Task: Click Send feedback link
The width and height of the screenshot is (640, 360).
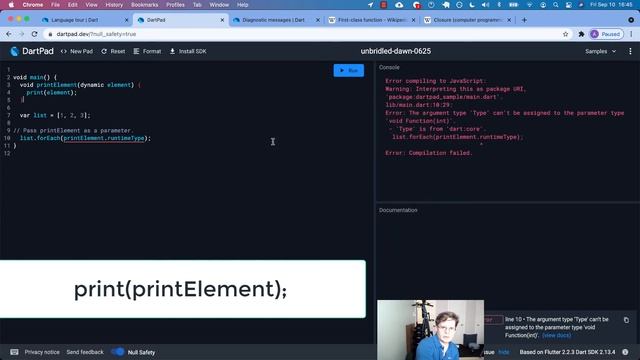Action: pos(85,352)
